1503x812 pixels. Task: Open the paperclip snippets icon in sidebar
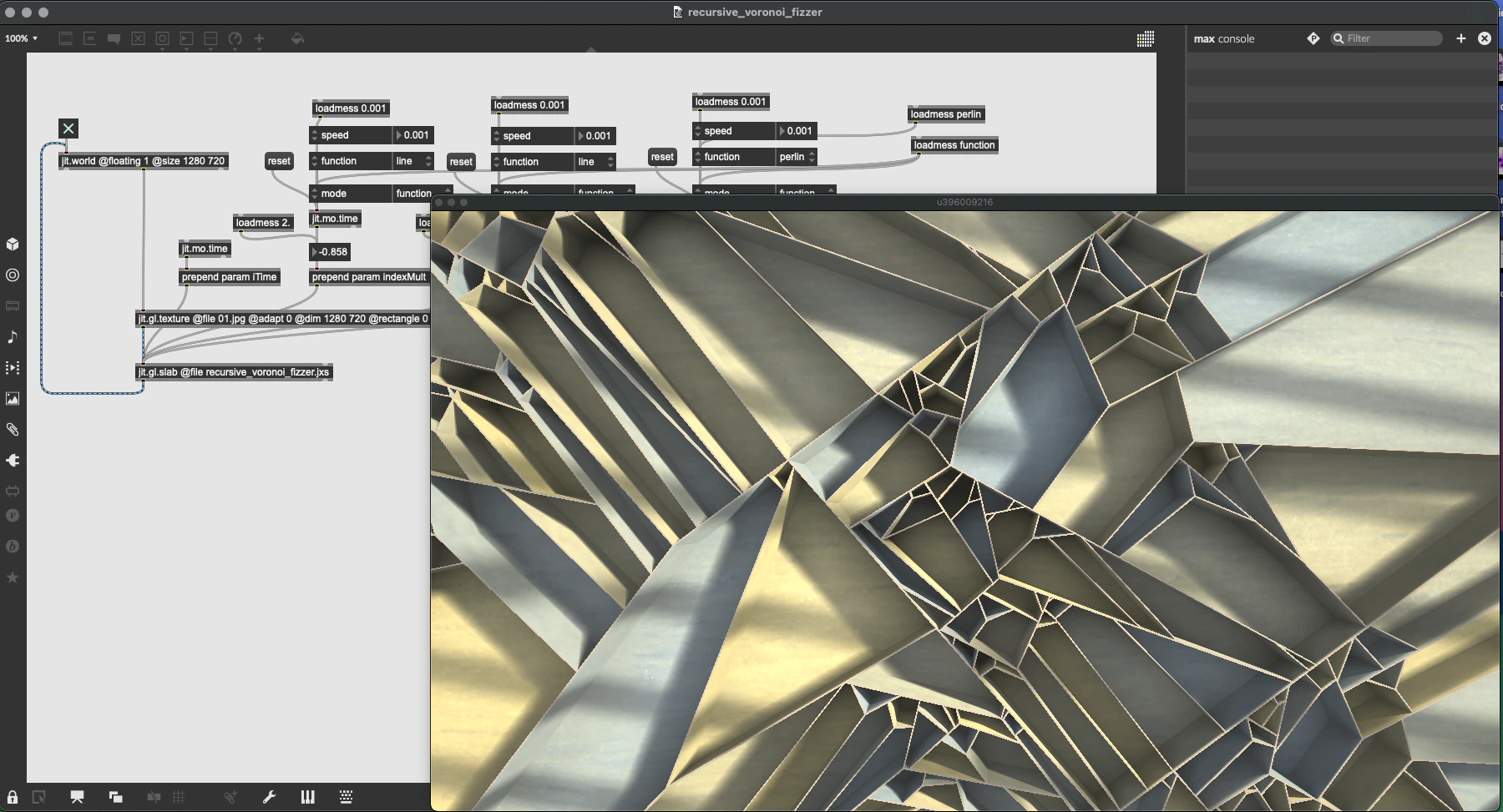pyautogui.click(x=13, y=429)
